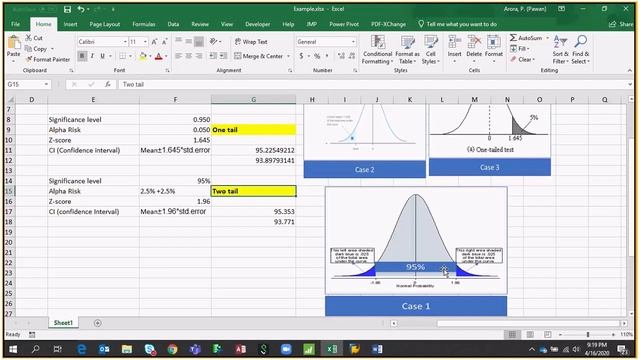Screen dimensions: 640x360
Task: Open Sort & Filter
Action: (560, 49)
